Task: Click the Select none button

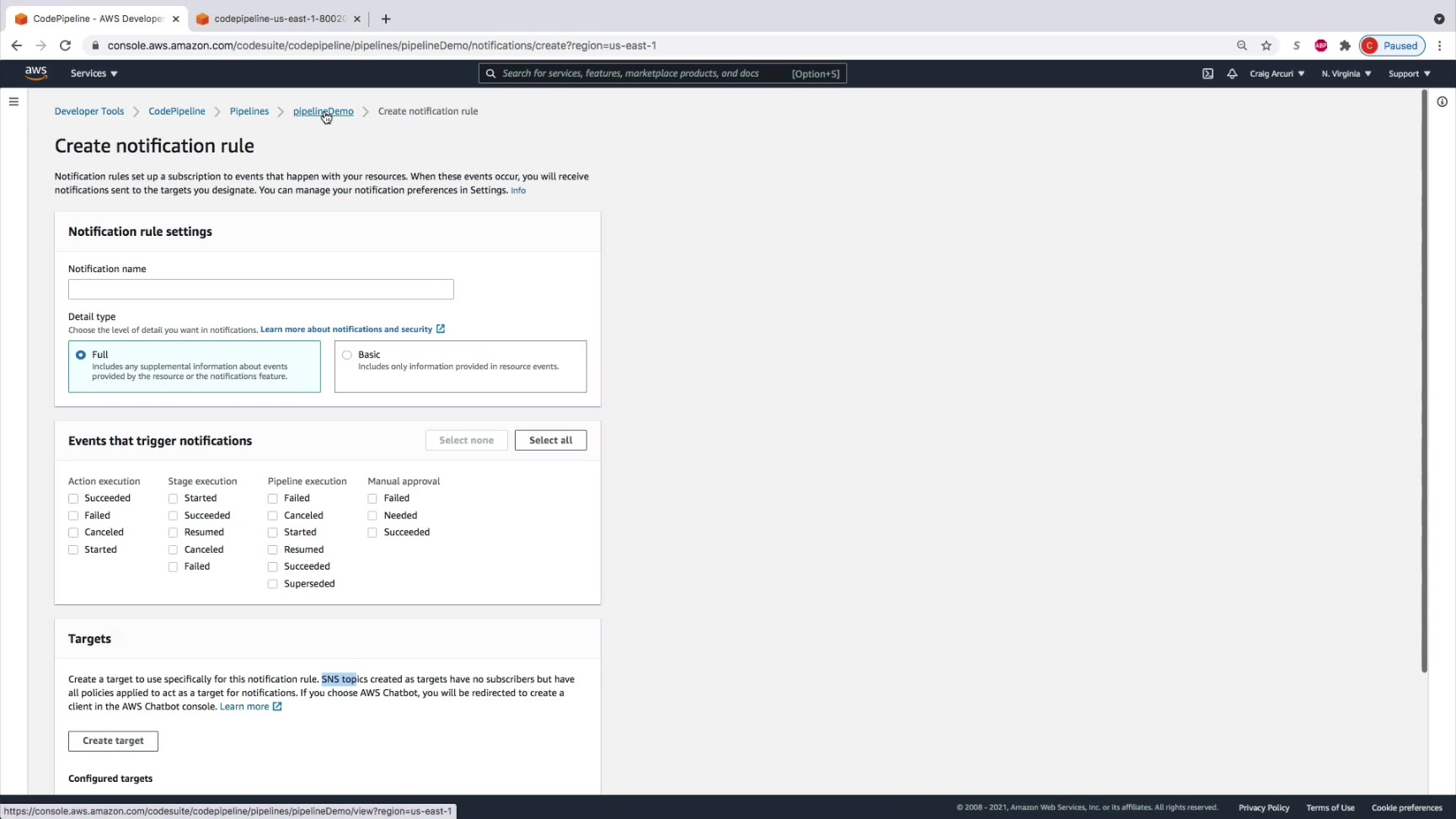Action: [467, 441]
